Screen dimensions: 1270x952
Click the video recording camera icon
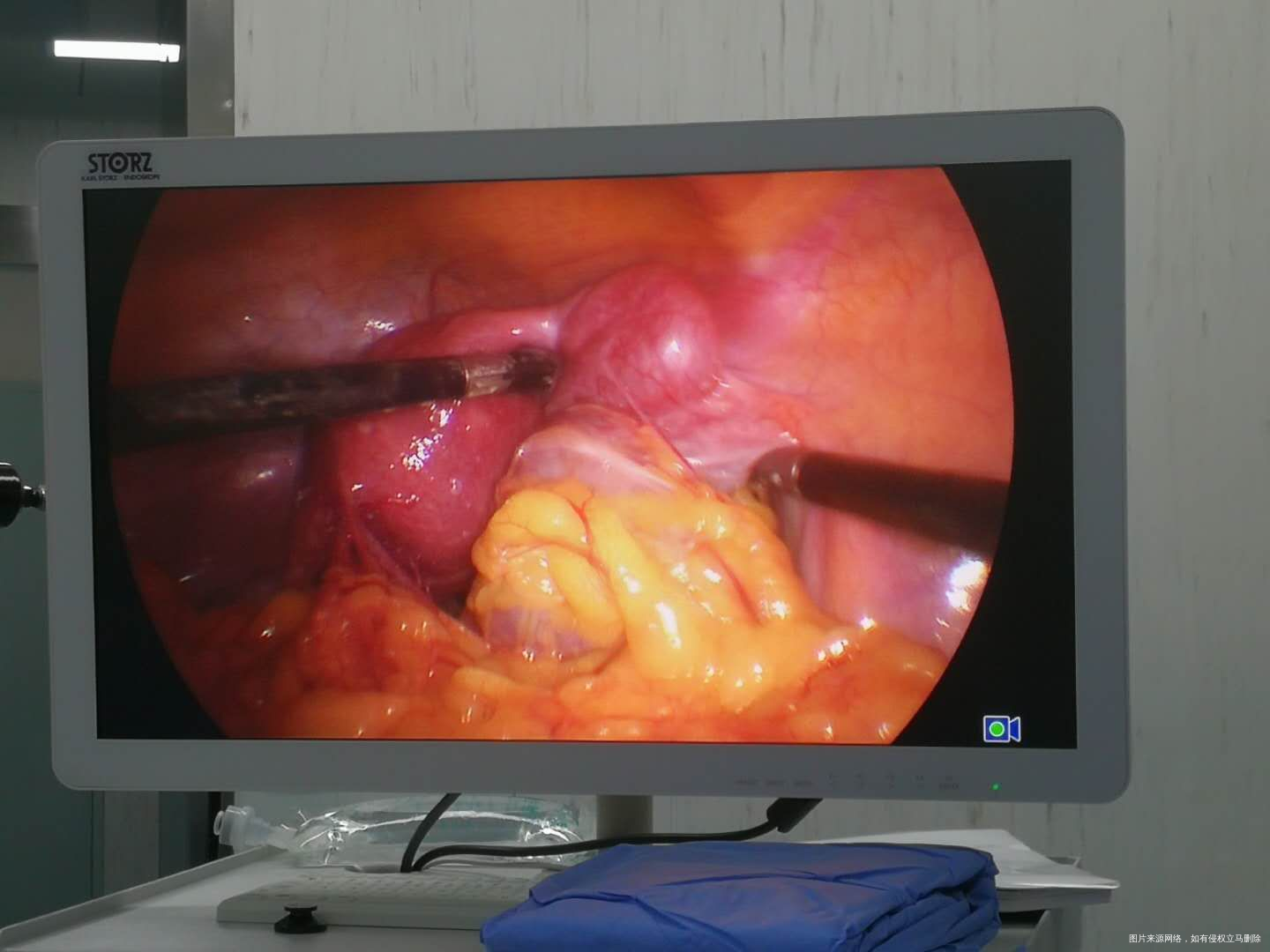tap(1002, 728)
